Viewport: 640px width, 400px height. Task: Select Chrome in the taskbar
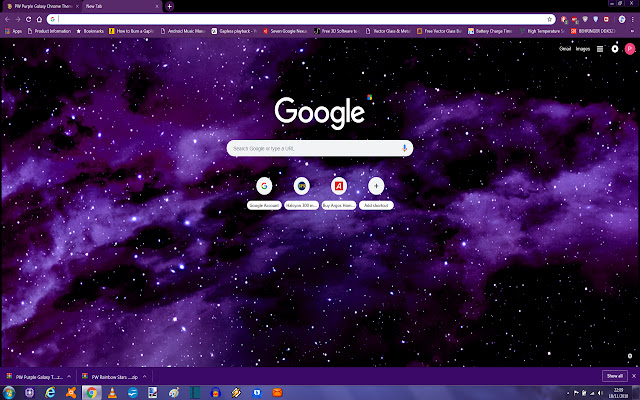[x=91, y=393]
